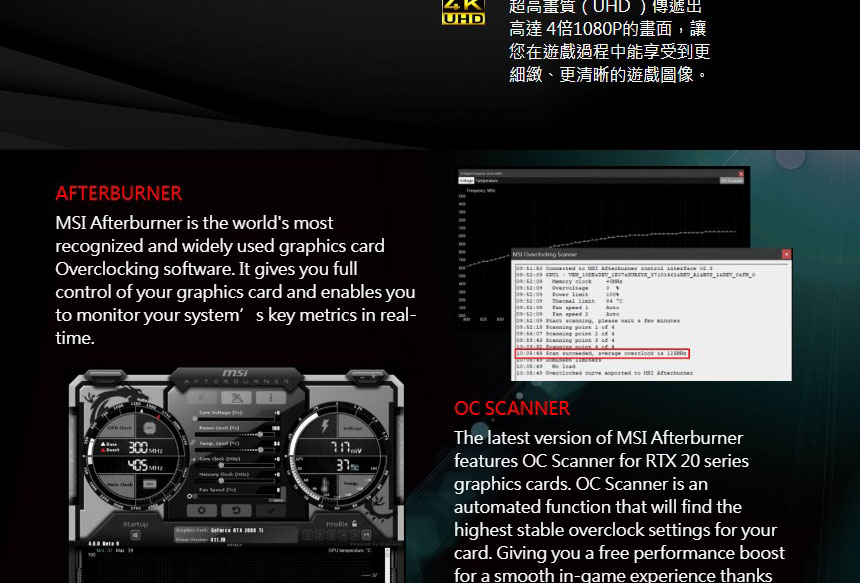
Task: Toggle the link icon between Power and Temp limits
Action: tap(193, 443)
